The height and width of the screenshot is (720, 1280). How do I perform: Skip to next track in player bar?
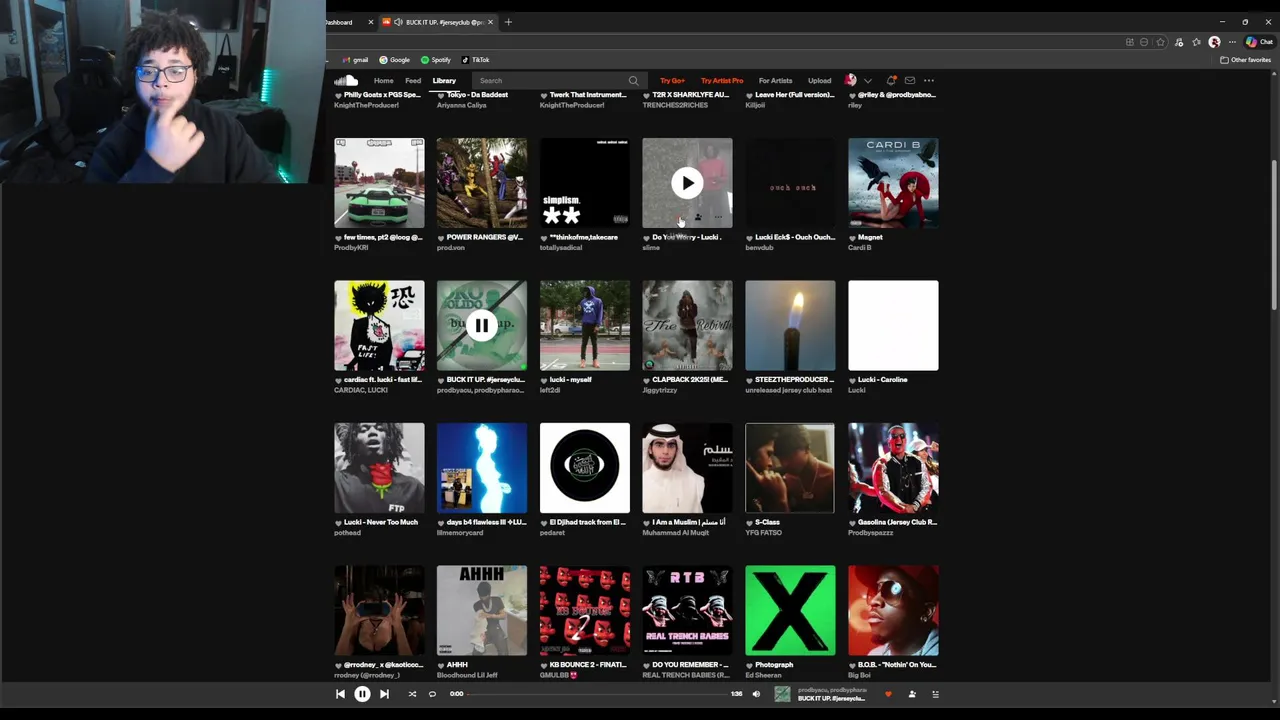tap(384, 694)
